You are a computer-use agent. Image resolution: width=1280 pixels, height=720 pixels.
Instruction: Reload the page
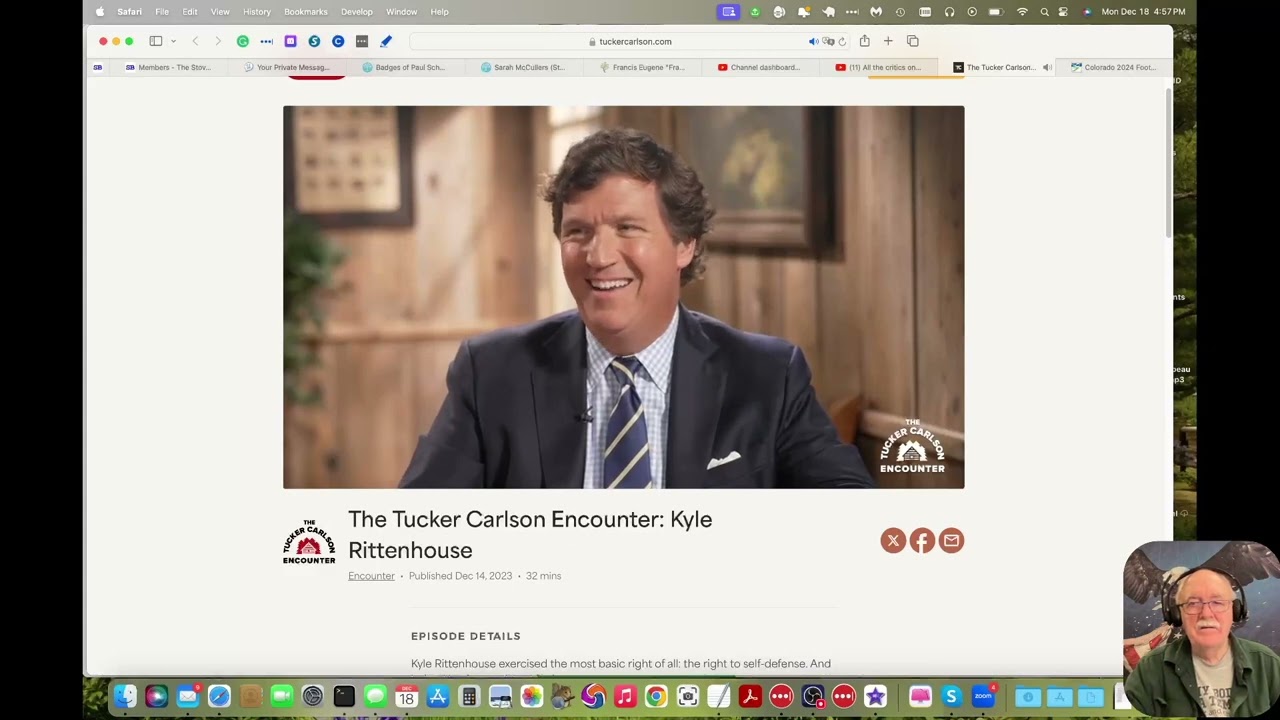tap(842, 41)
